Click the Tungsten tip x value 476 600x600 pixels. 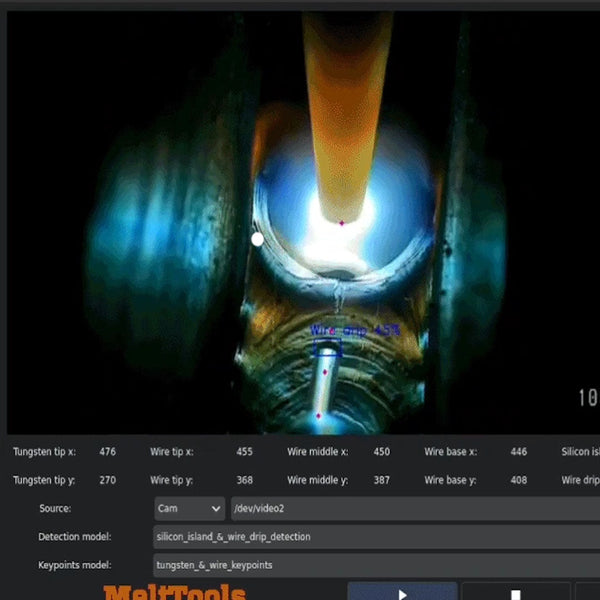point(108,452)
